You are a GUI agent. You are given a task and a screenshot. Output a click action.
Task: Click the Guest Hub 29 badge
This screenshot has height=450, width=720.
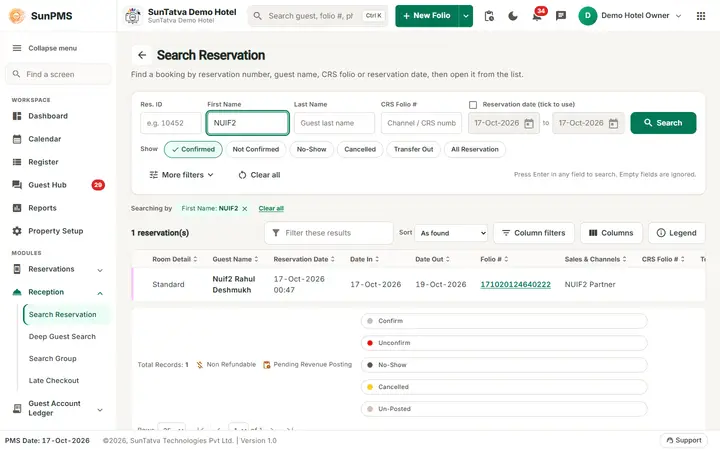click(x=98, y=185)
